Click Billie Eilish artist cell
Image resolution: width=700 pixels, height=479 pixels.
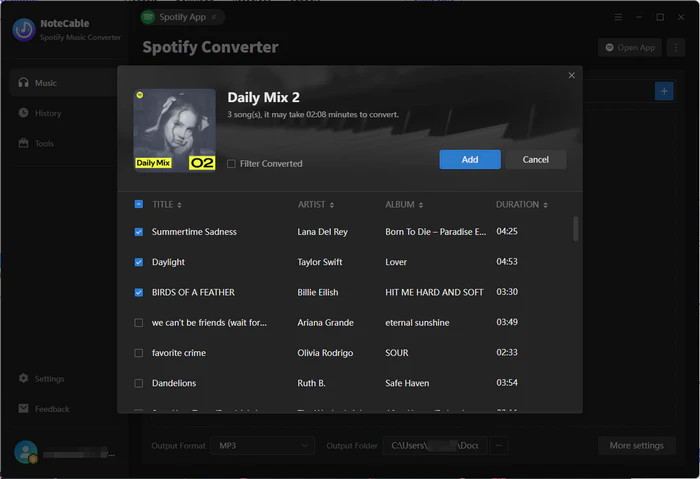[x=317, y=292]
